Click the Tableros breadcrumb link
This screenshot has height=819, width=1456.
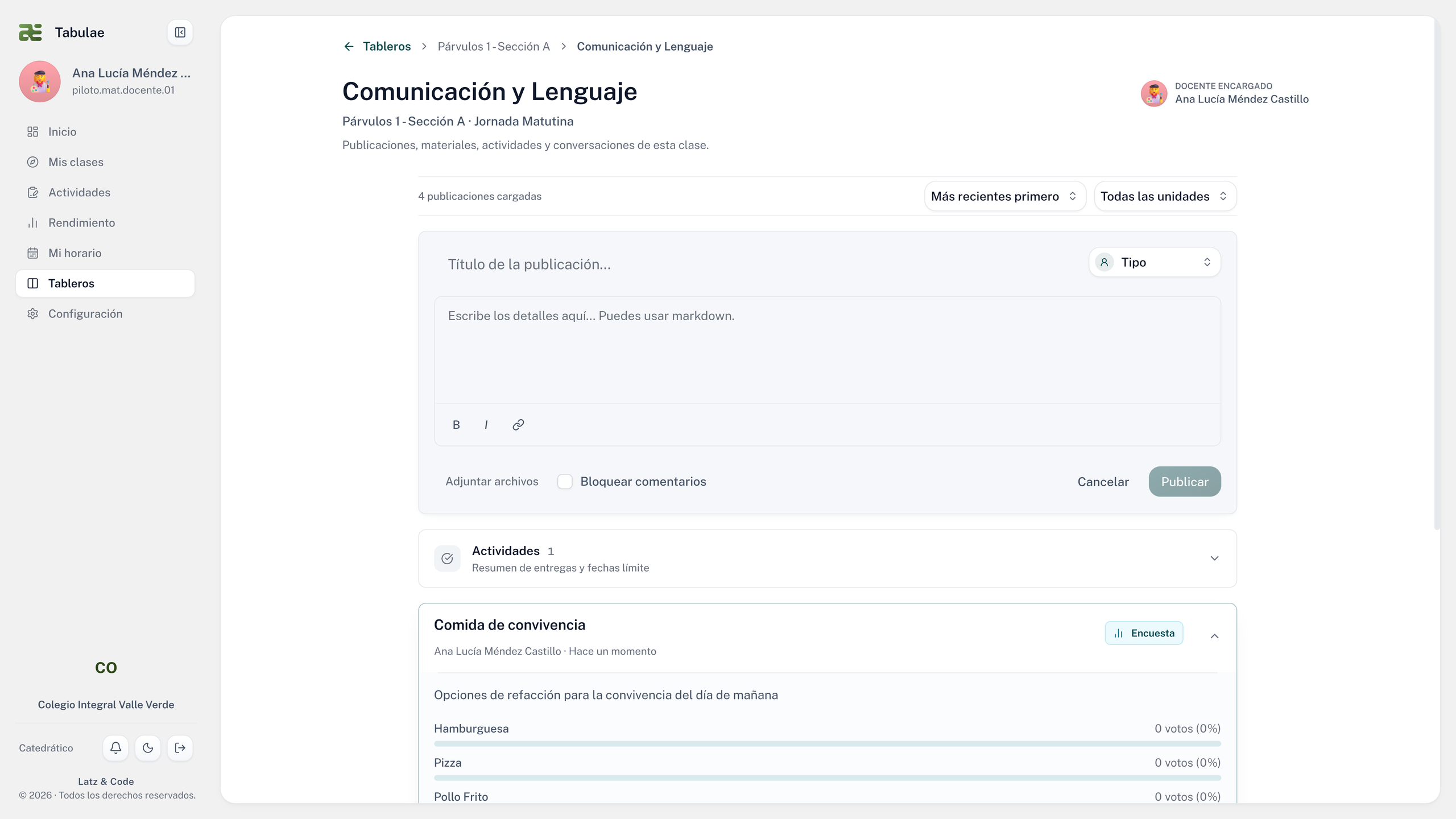(387, 47)
